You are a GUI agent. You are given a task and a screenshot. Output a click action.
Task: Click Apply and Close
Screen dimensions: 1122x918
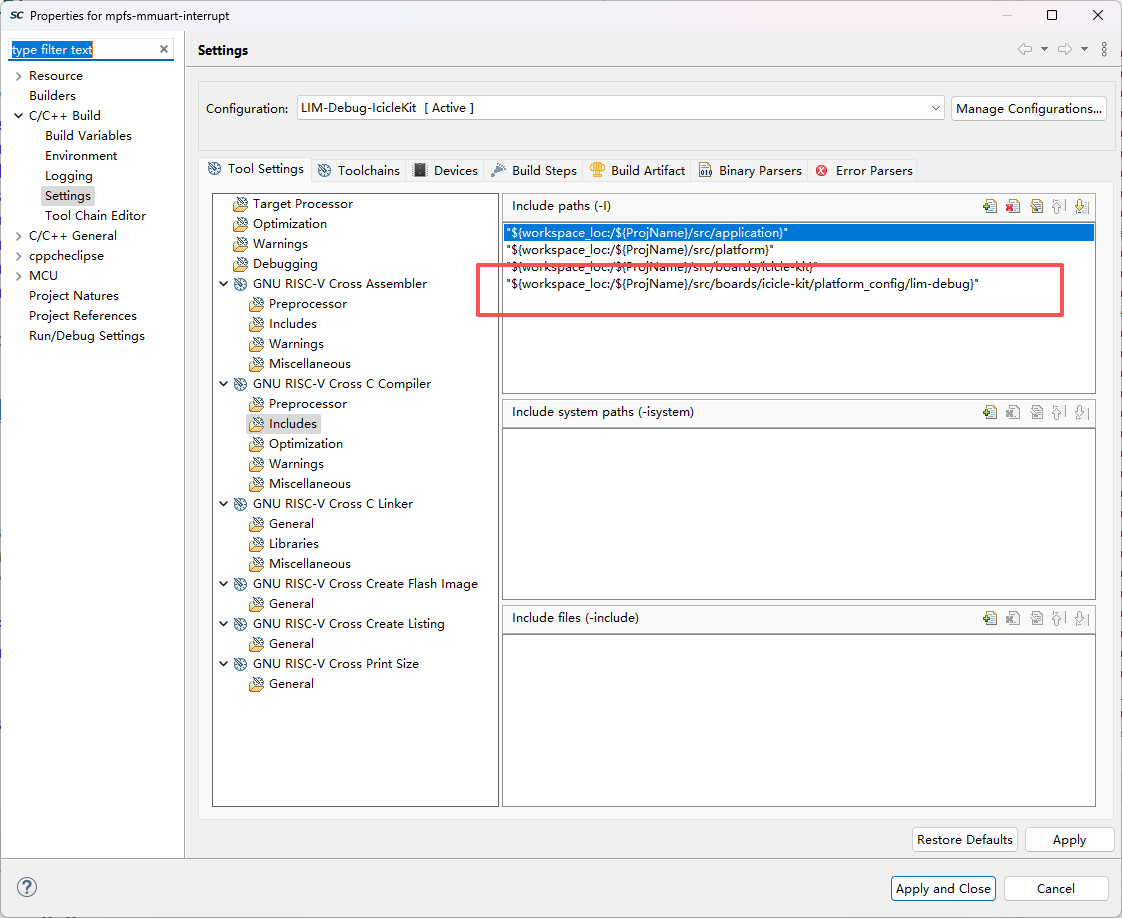(x=943, y=889)
